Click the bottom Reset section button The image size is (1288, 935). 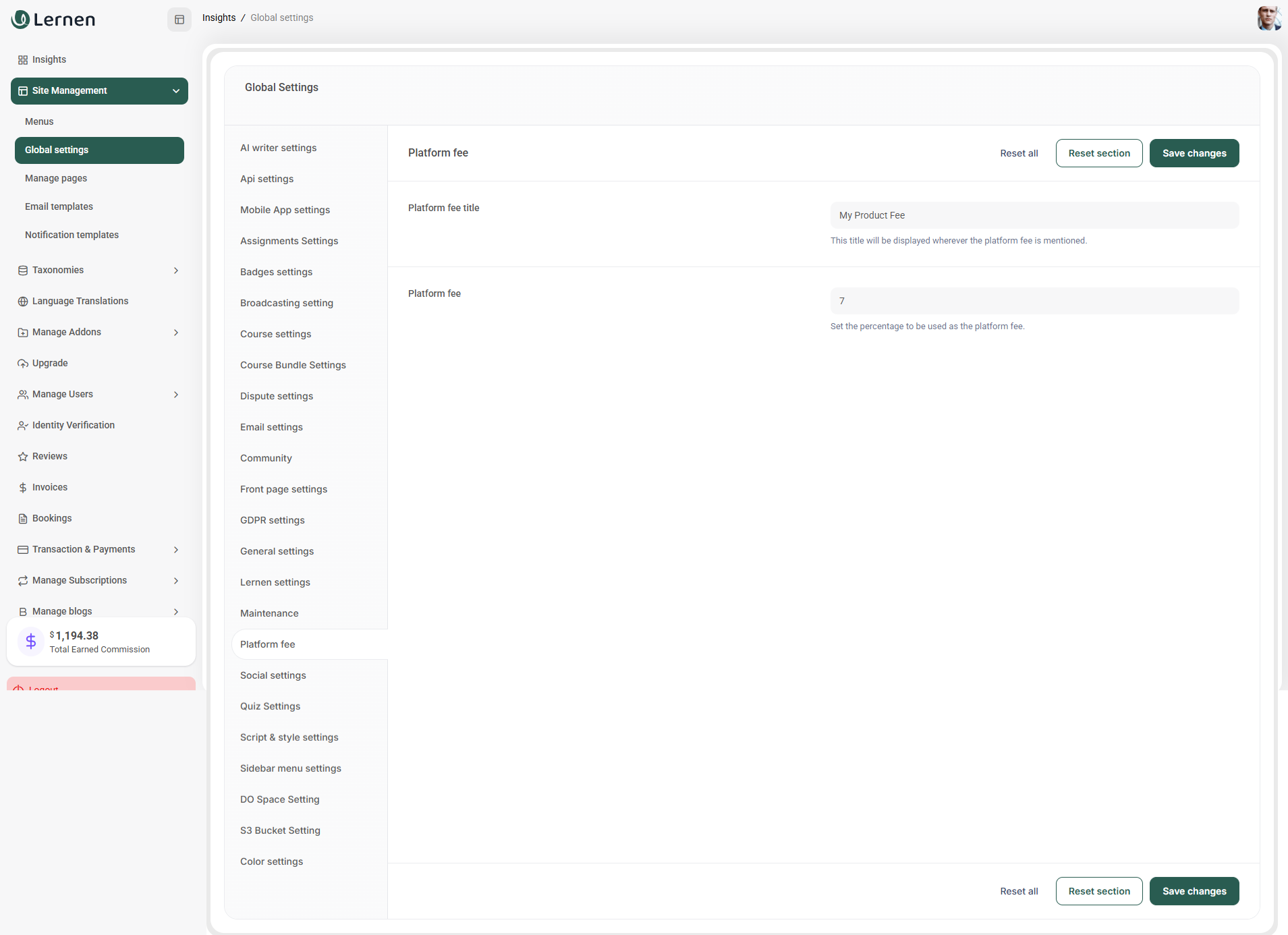click(x=1098, y=891)
